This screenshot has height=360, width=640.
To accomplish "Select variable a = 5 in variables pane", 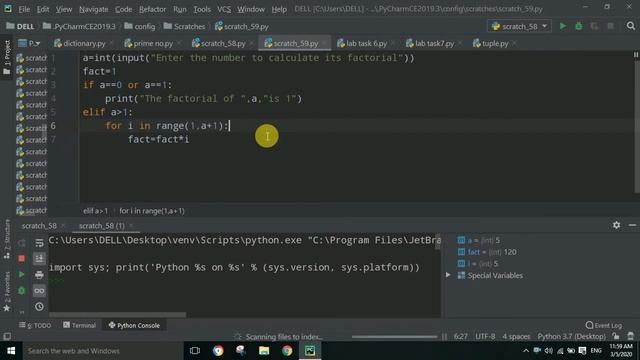I will (x=479, y=240).
